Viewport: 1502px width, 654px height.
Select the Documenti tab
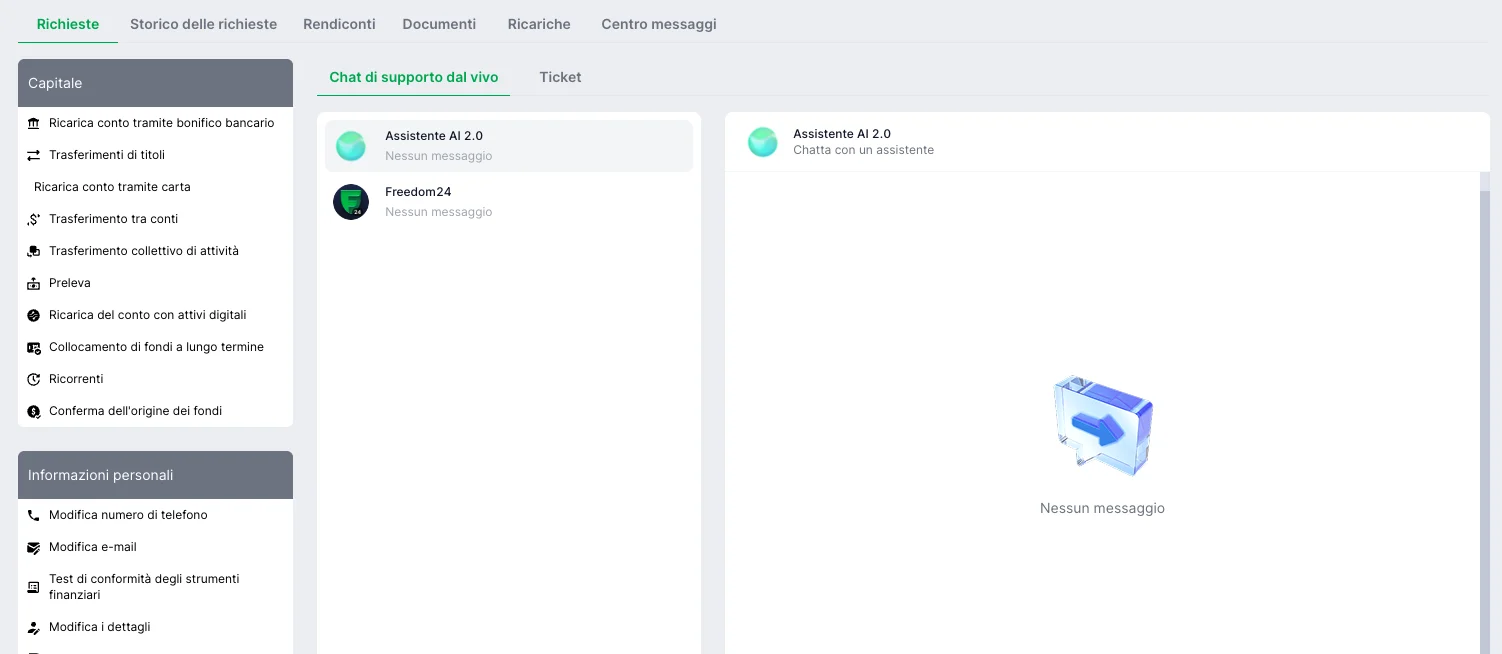(439, 24)
